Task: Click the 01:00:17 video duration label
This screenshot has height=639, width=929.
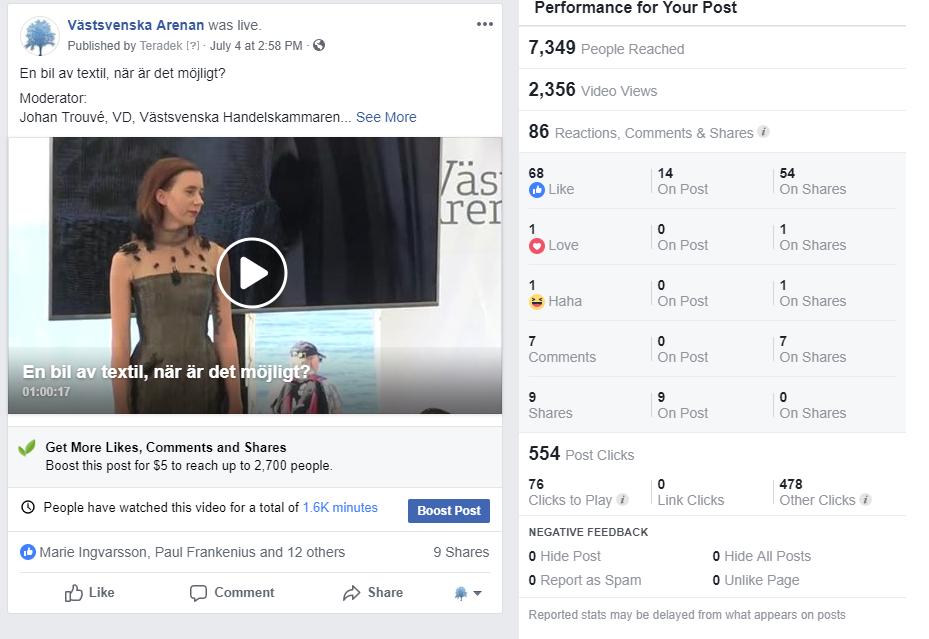Action: click(x=46, y=391)
